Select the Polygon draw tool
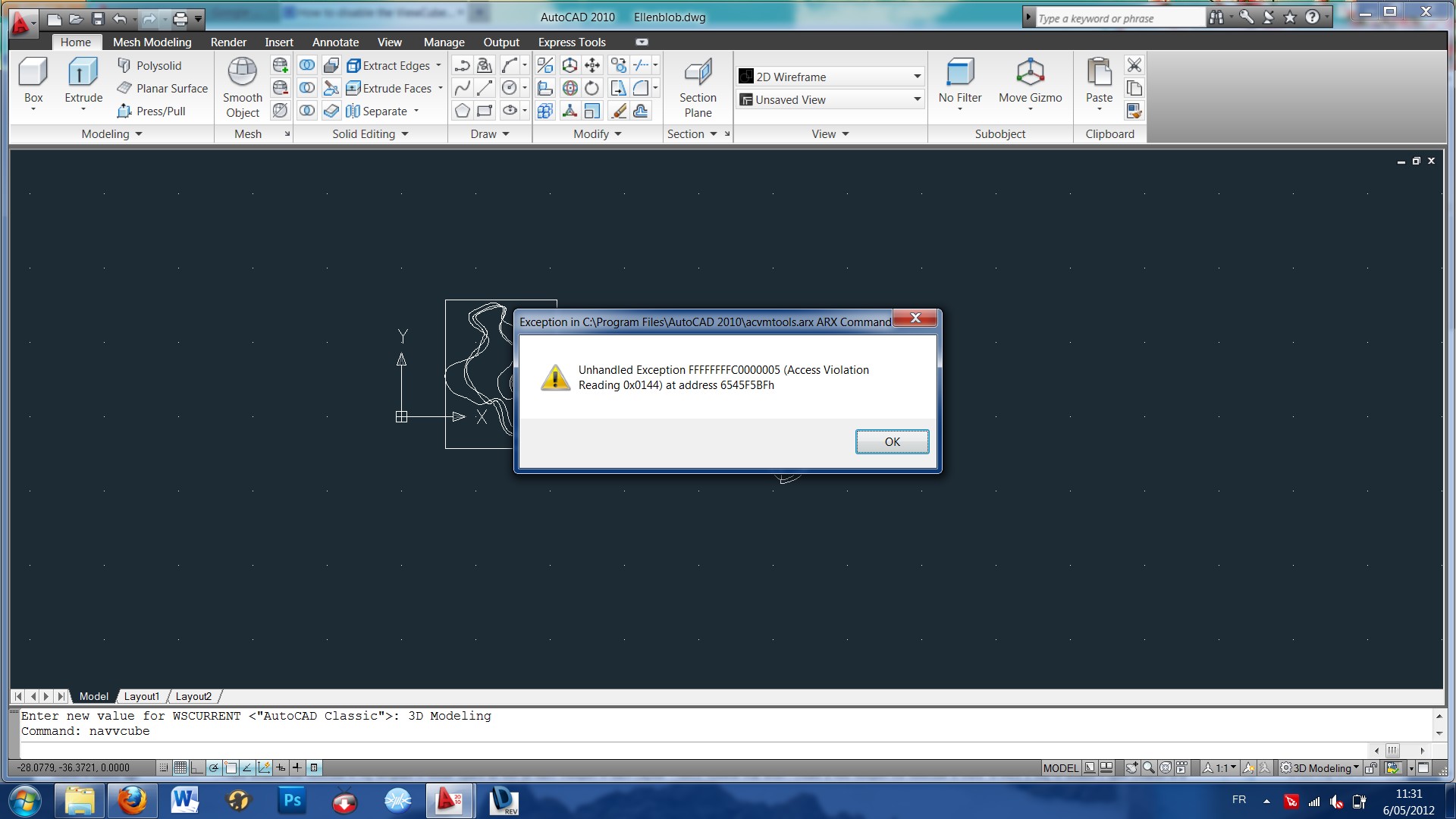The image size is (1456, 819). 462,111
